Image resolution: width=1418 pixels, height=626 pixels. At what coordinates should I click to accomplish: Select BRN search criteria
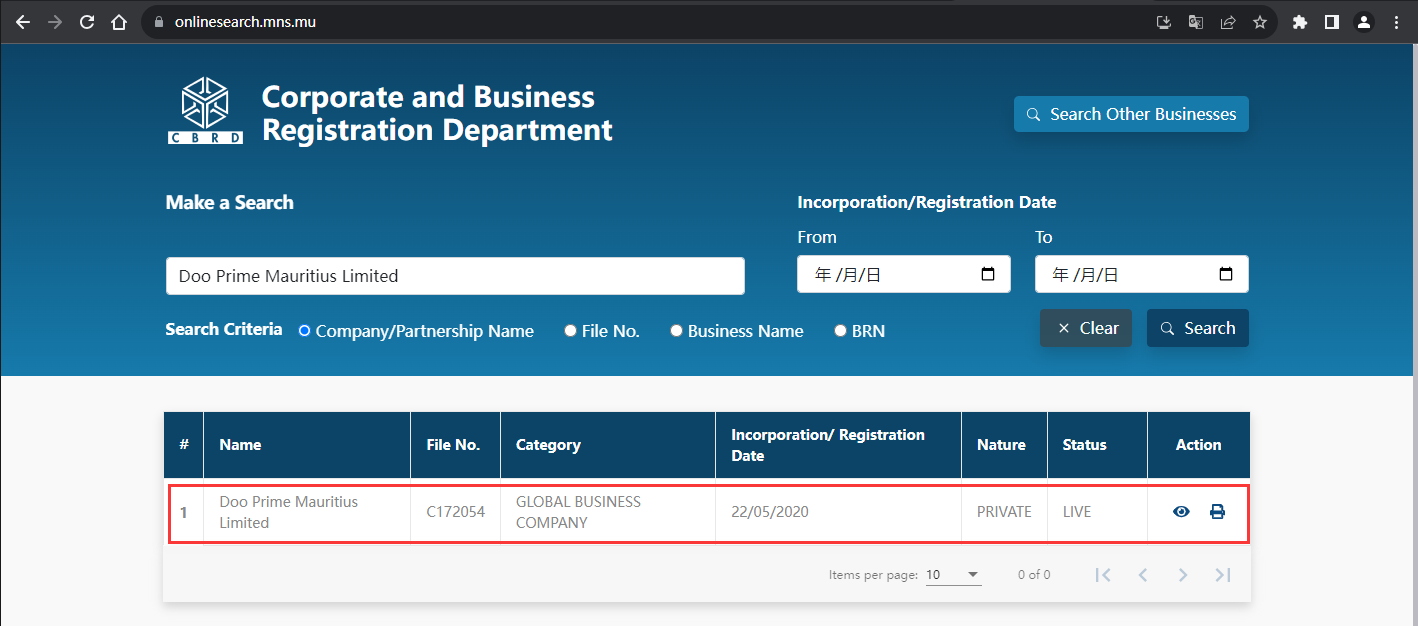tap(840, 330)
